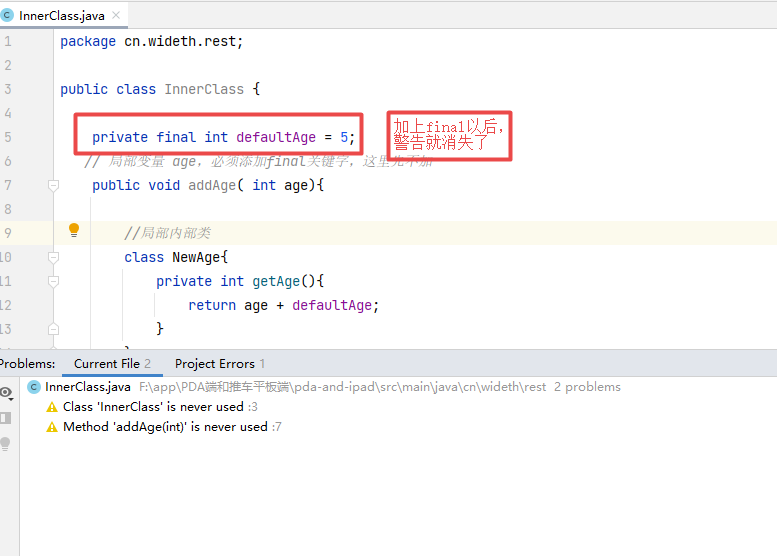777x556 pixels.
Task: Click the '2 problems' count text
Action: 587,387
